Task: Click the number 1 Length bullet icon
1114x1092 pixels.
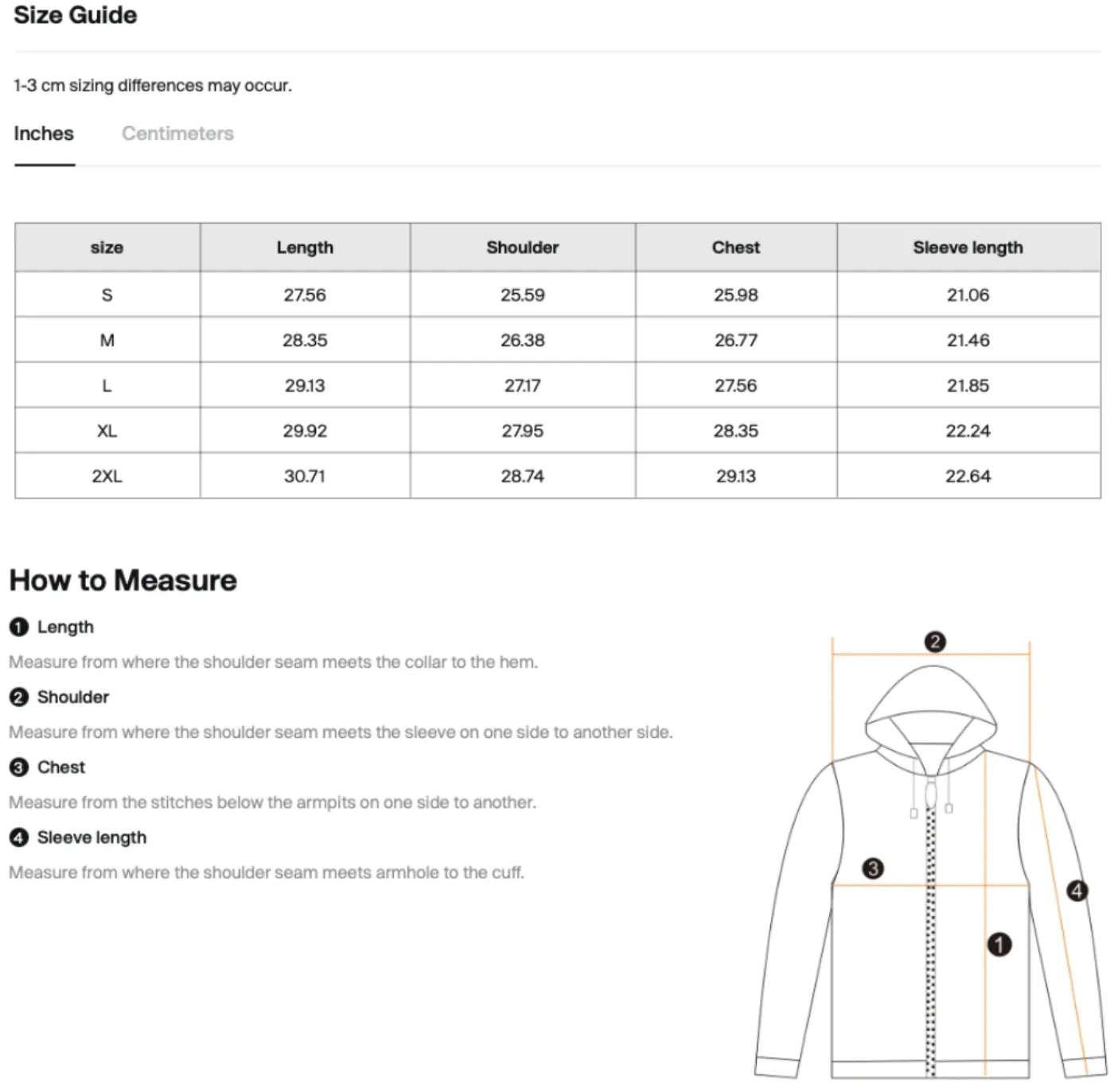Action: pos(19,627)
